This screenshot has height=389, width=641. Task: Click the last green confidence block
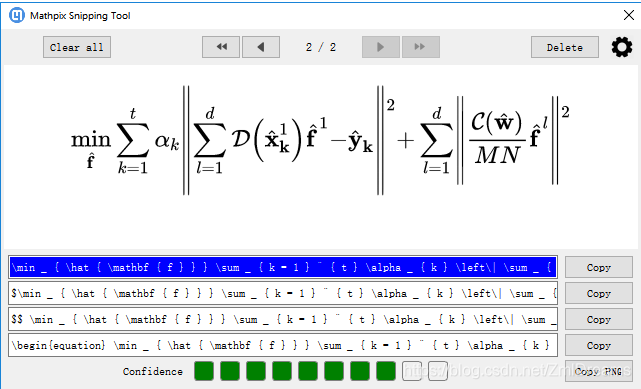click(x=386, y=371)
